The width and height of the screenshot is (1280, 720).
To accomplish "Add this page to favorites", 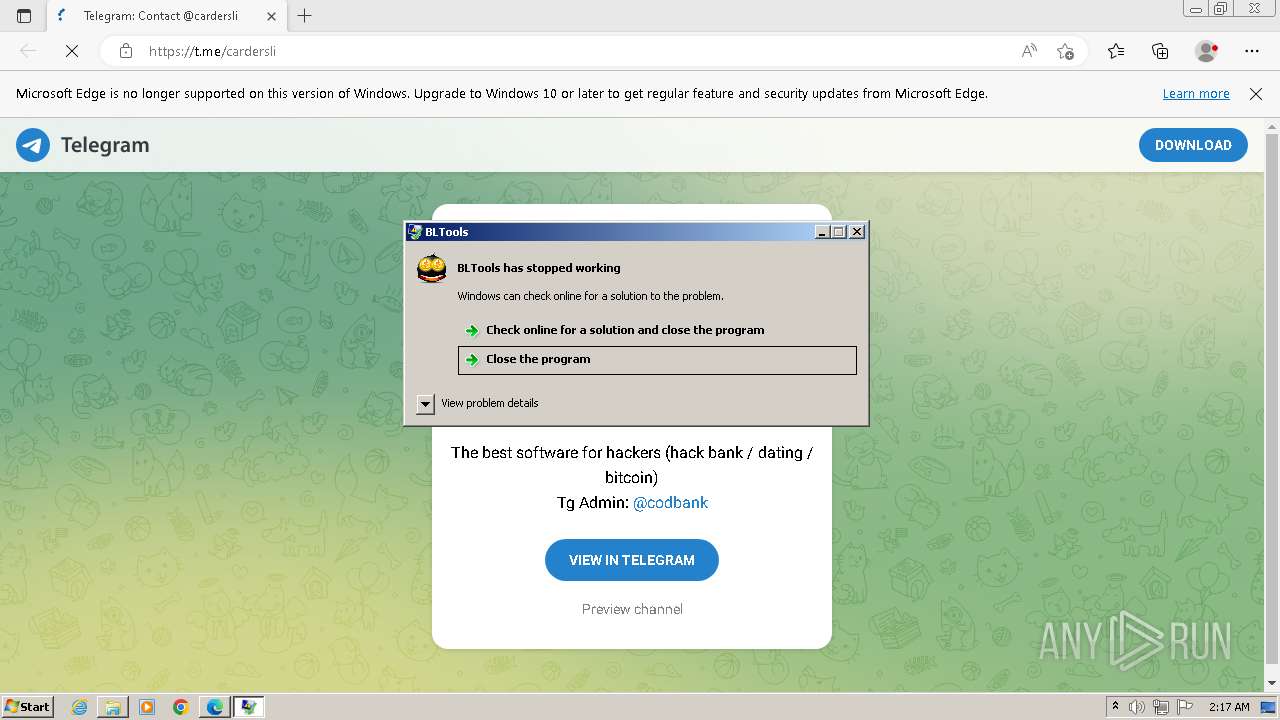I will [1065, 51].
